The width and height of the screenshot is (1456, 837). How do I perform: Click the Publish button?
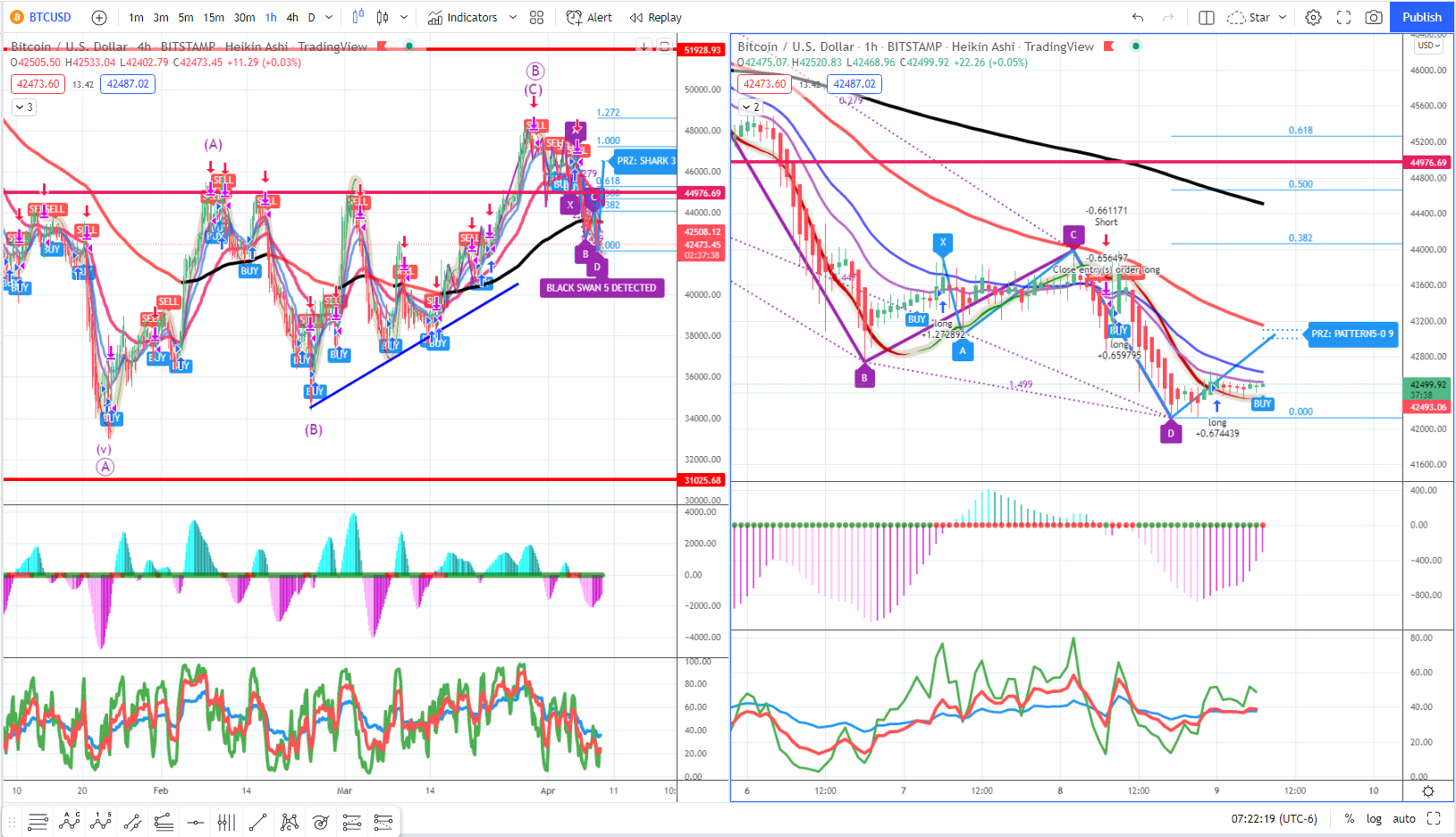tap(1421, 17)
